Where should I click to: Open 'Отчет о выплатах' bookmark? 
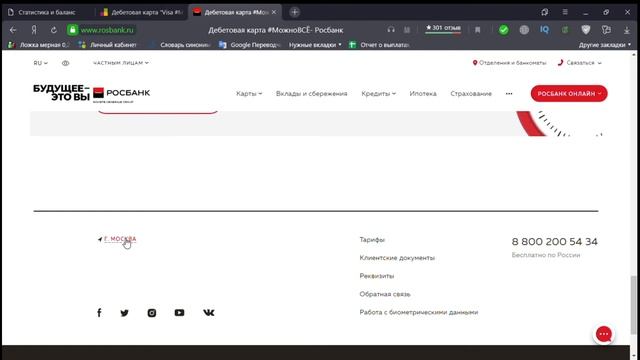(379, 45)
